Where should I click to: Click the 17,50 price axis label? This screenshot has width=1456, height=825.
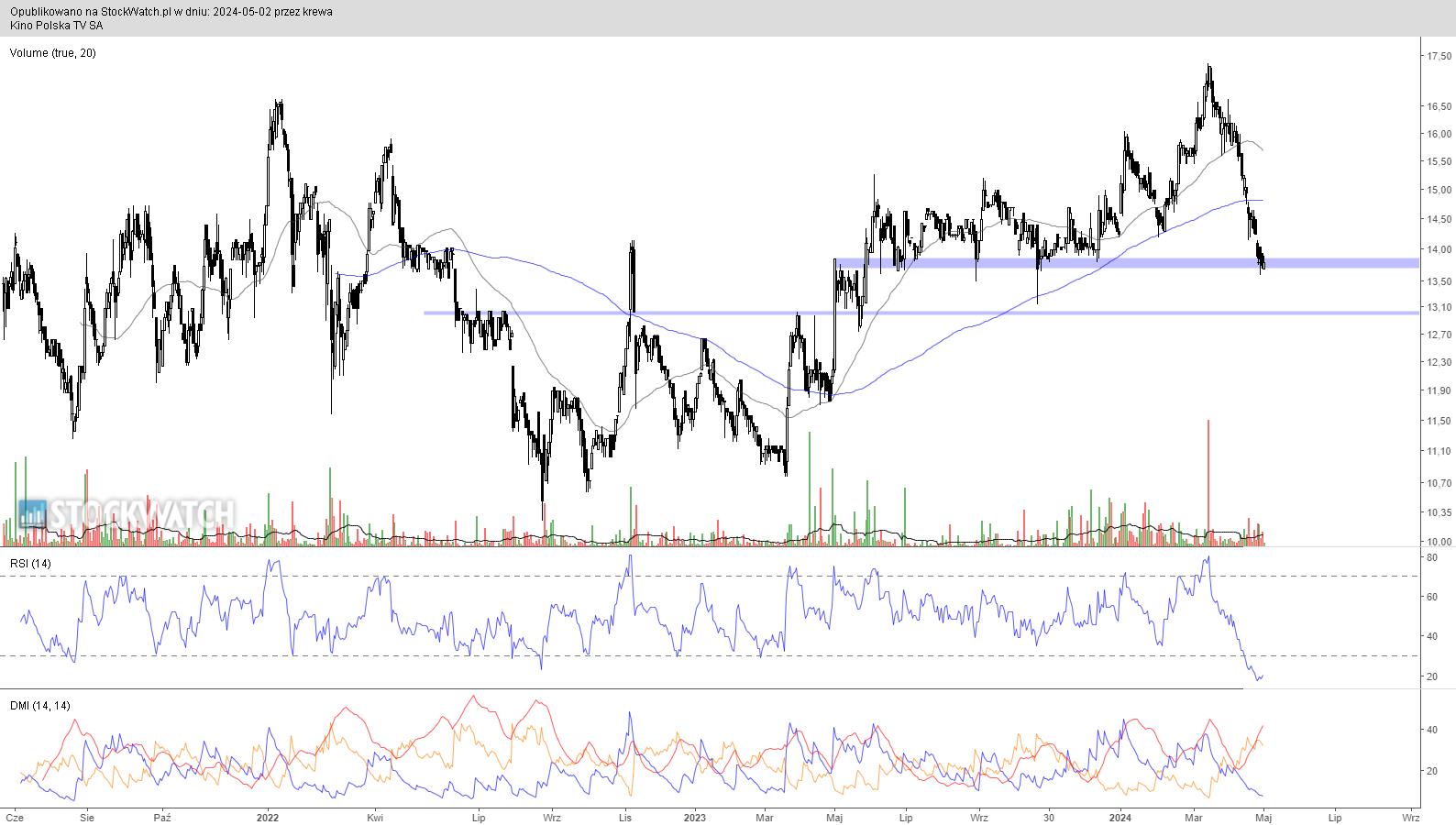pos(1439,56)
